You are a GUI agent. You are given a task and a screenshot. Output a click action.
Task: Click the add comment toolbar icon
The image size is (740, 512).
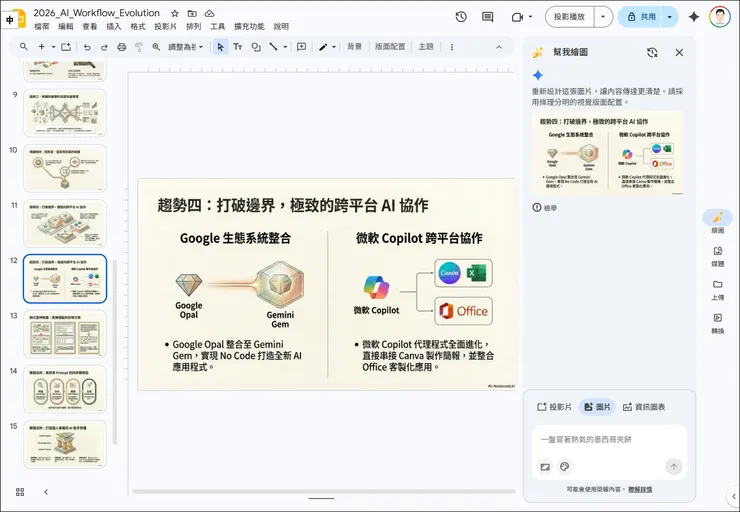302,47
